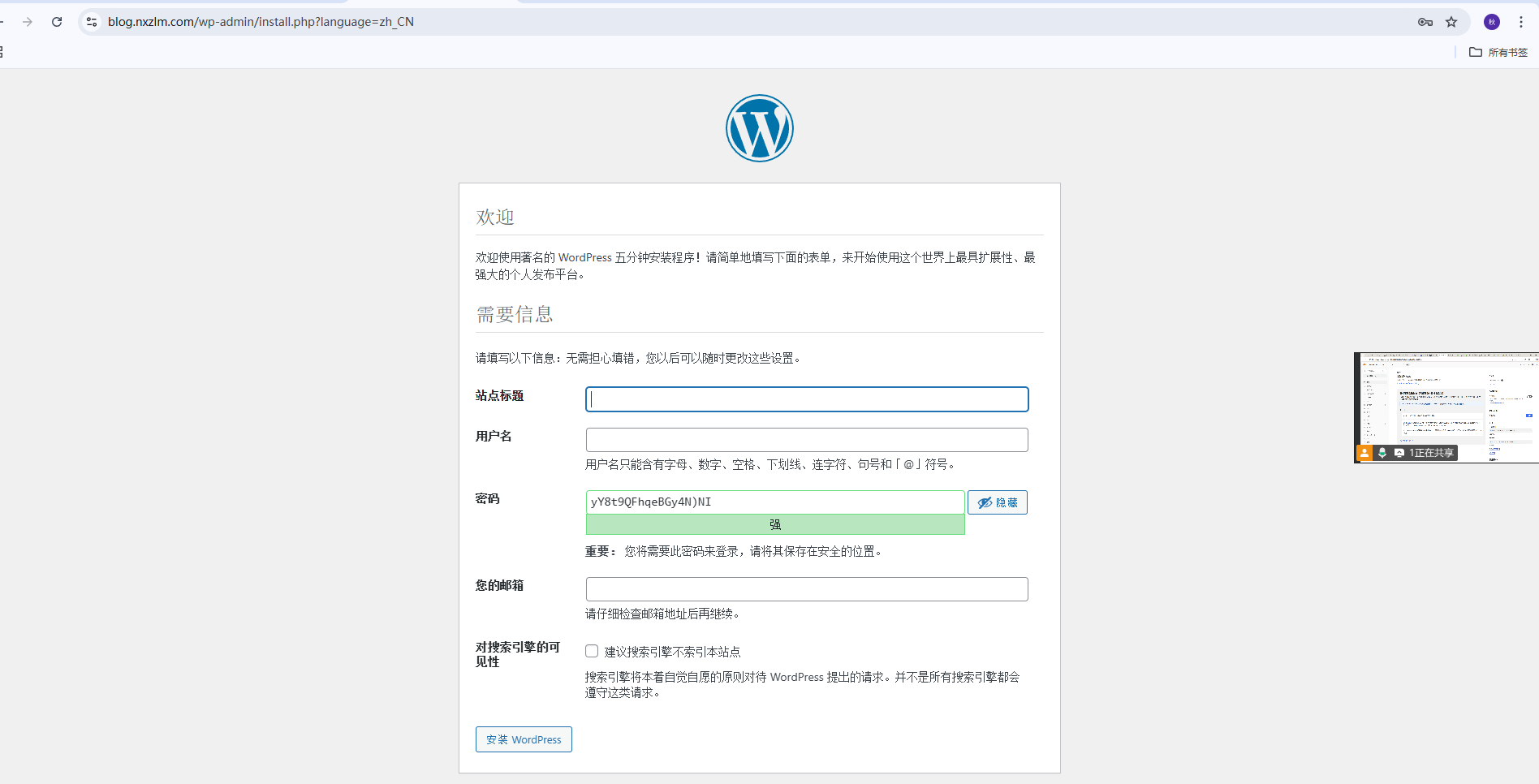Click into the 用户名 text field
Image resolution: width=1539 pixels, height=784 pixels.
(x=806, y=440)
